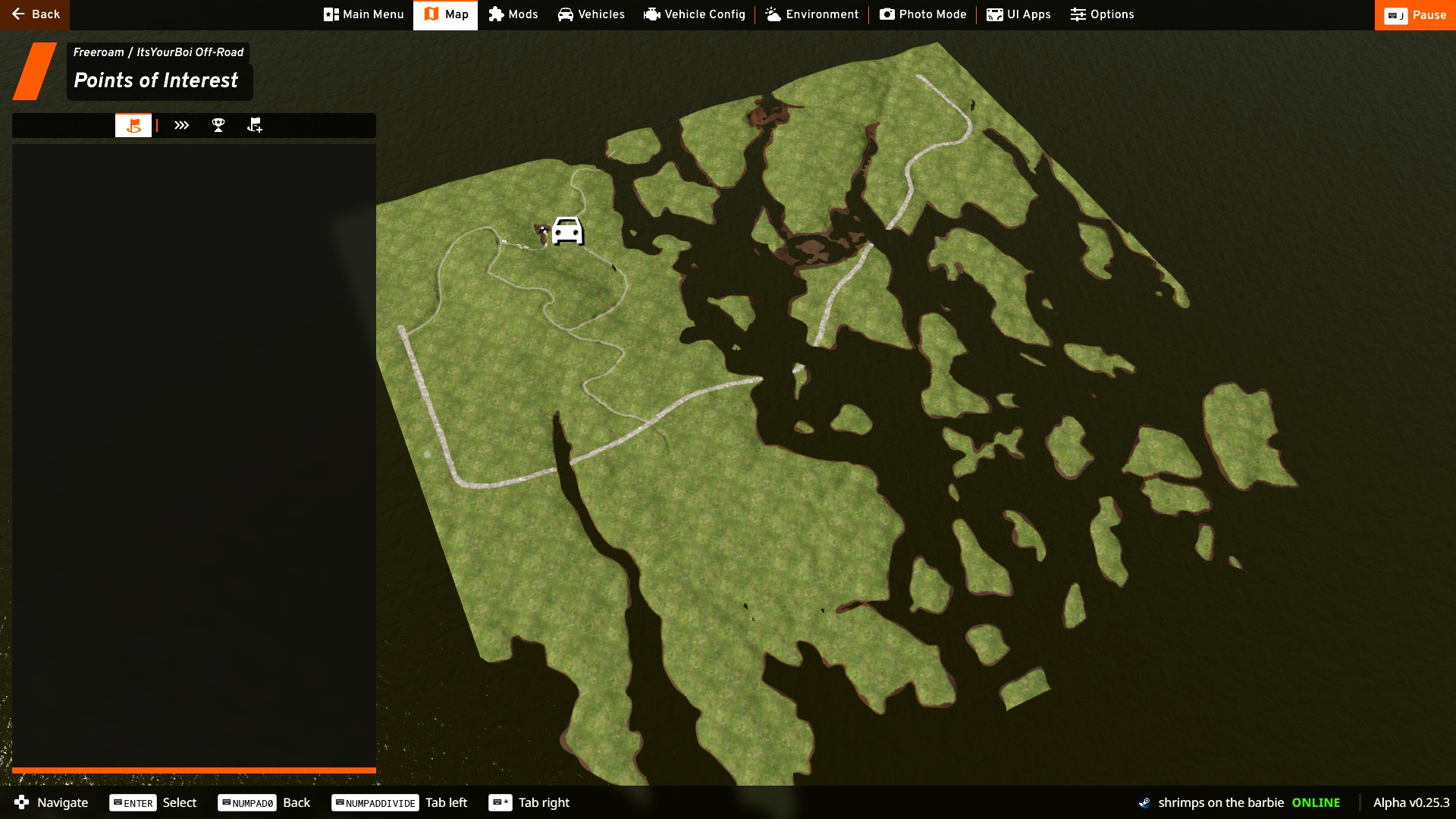Click the camera Photo Mode icon
This screenshot has width=1456, height=819.
887,14
